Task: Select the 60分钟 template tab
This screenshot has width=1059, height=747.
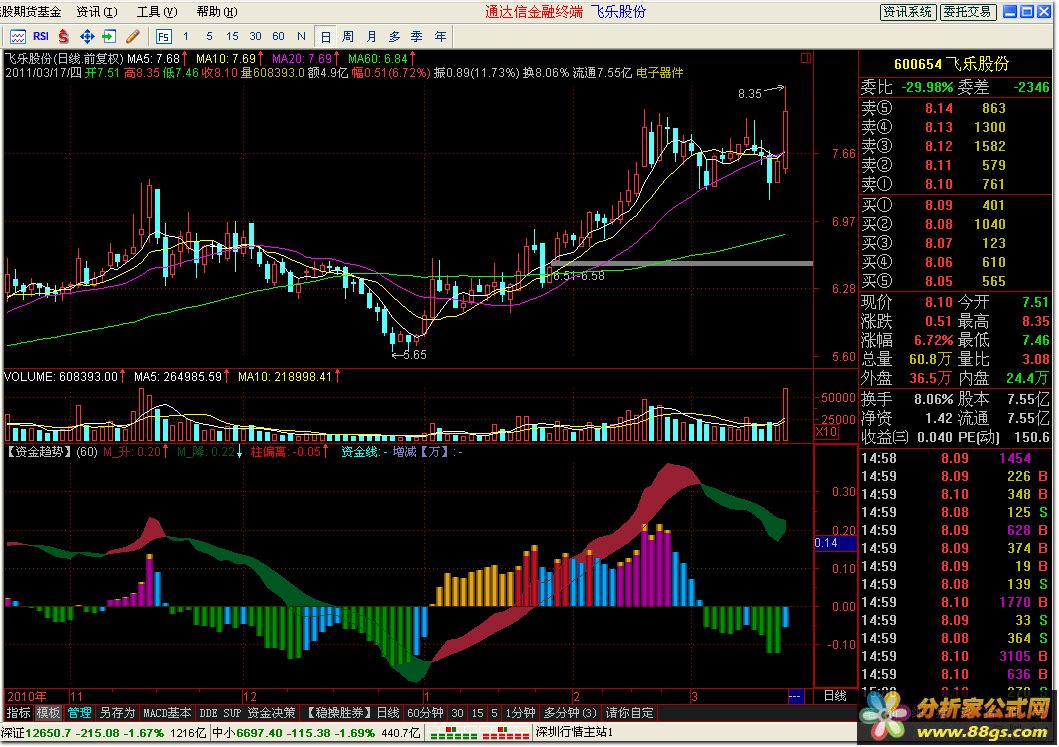Action: pyautogui.click(x=425, y=713)
